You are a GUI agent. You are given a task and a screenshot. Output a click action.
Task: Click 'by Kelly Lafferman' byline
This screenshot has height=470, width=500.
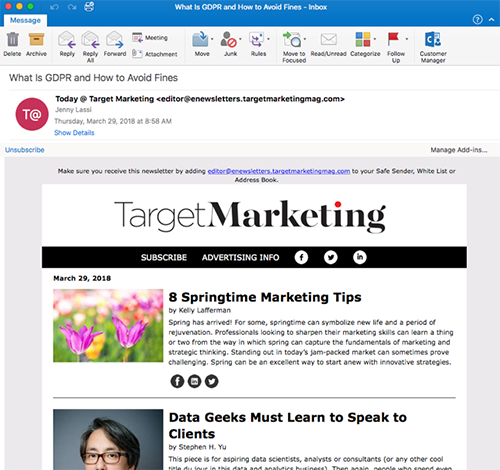[200, 310]
